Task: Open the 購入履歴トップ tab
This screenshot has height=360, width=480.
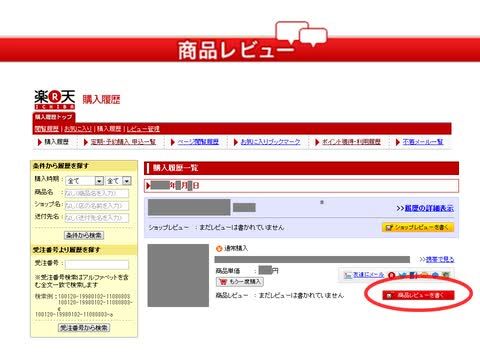Action: (54, 117)
